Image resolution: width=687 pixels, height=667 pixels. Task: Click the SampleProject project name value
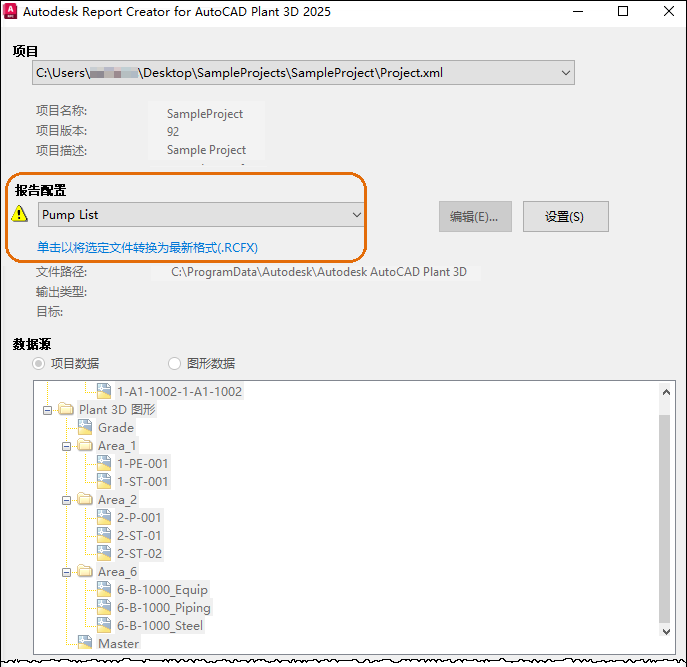coord(205,114)
